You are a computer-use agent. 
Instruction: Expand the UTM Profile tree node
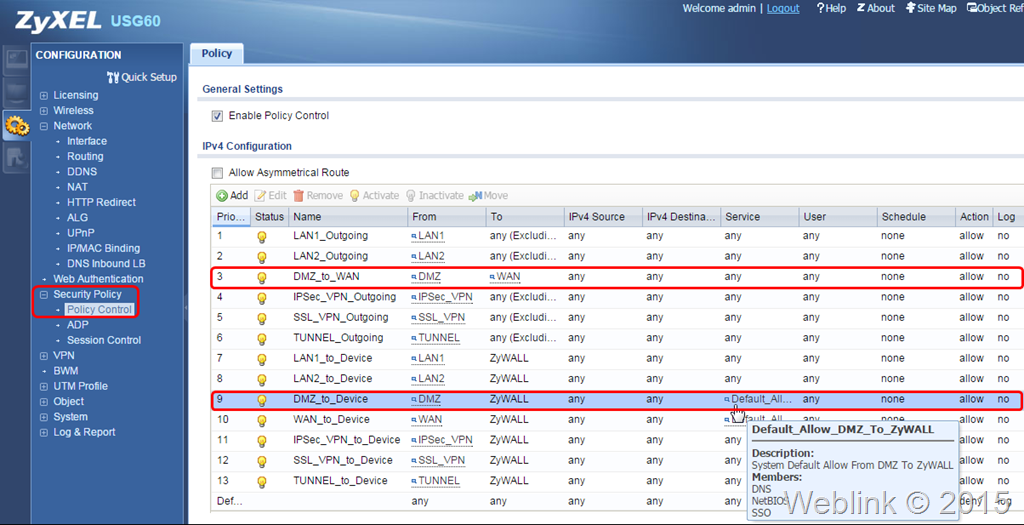(x=44, y=387)
